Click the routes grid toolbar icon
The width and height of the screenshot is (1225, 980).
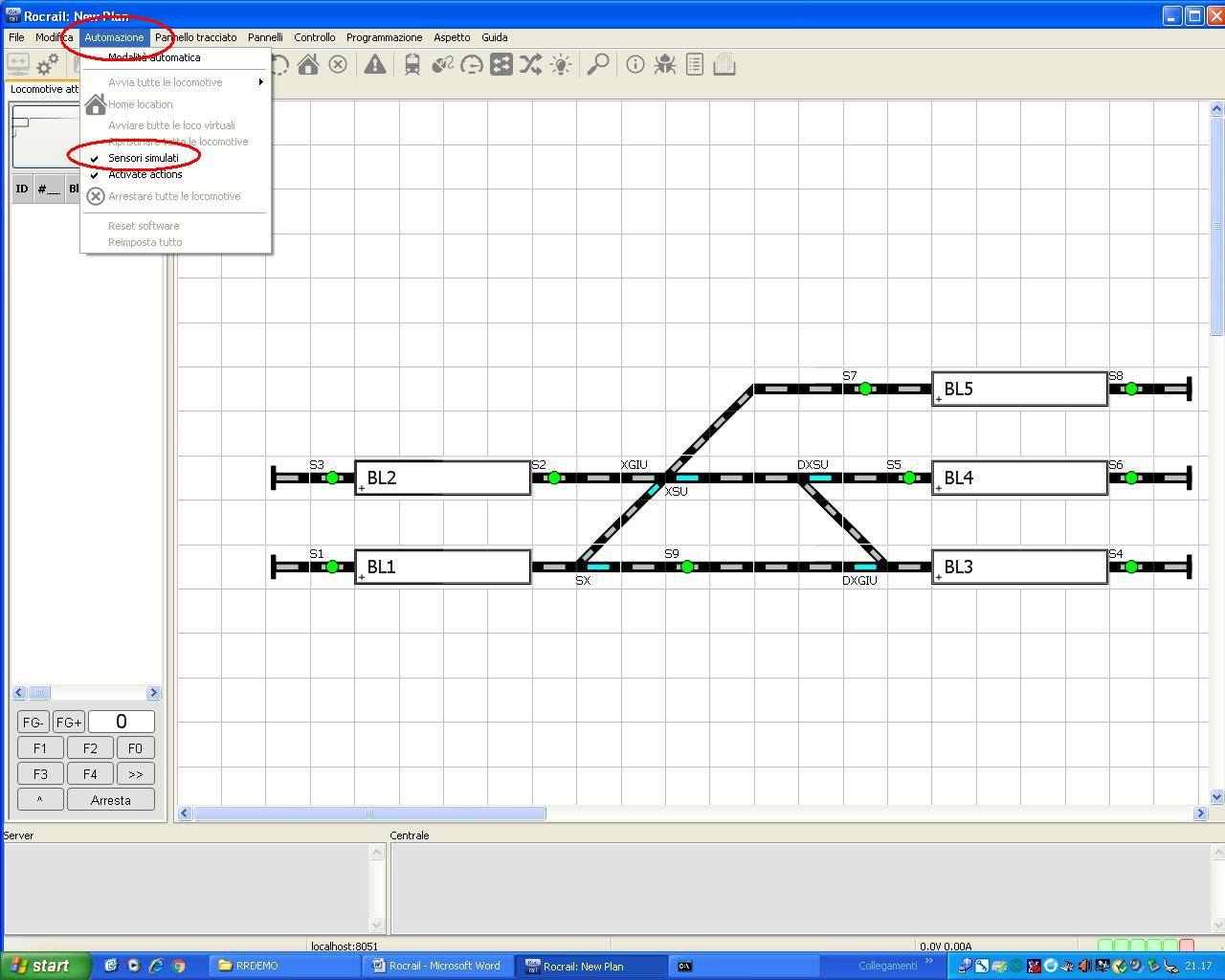[501, 64]
